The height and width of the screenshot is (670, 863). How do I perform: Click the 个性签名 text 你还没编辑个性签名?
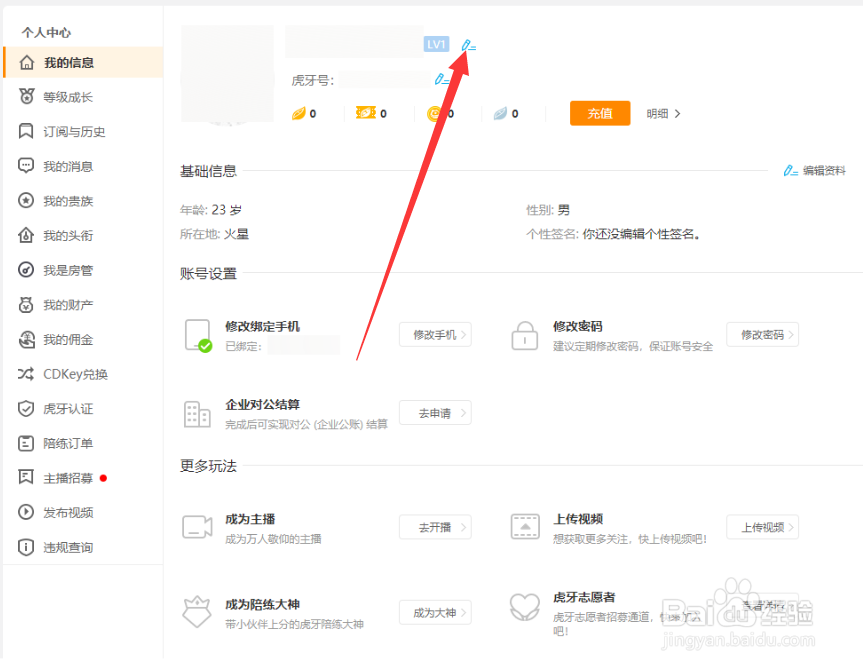point(641,234)
